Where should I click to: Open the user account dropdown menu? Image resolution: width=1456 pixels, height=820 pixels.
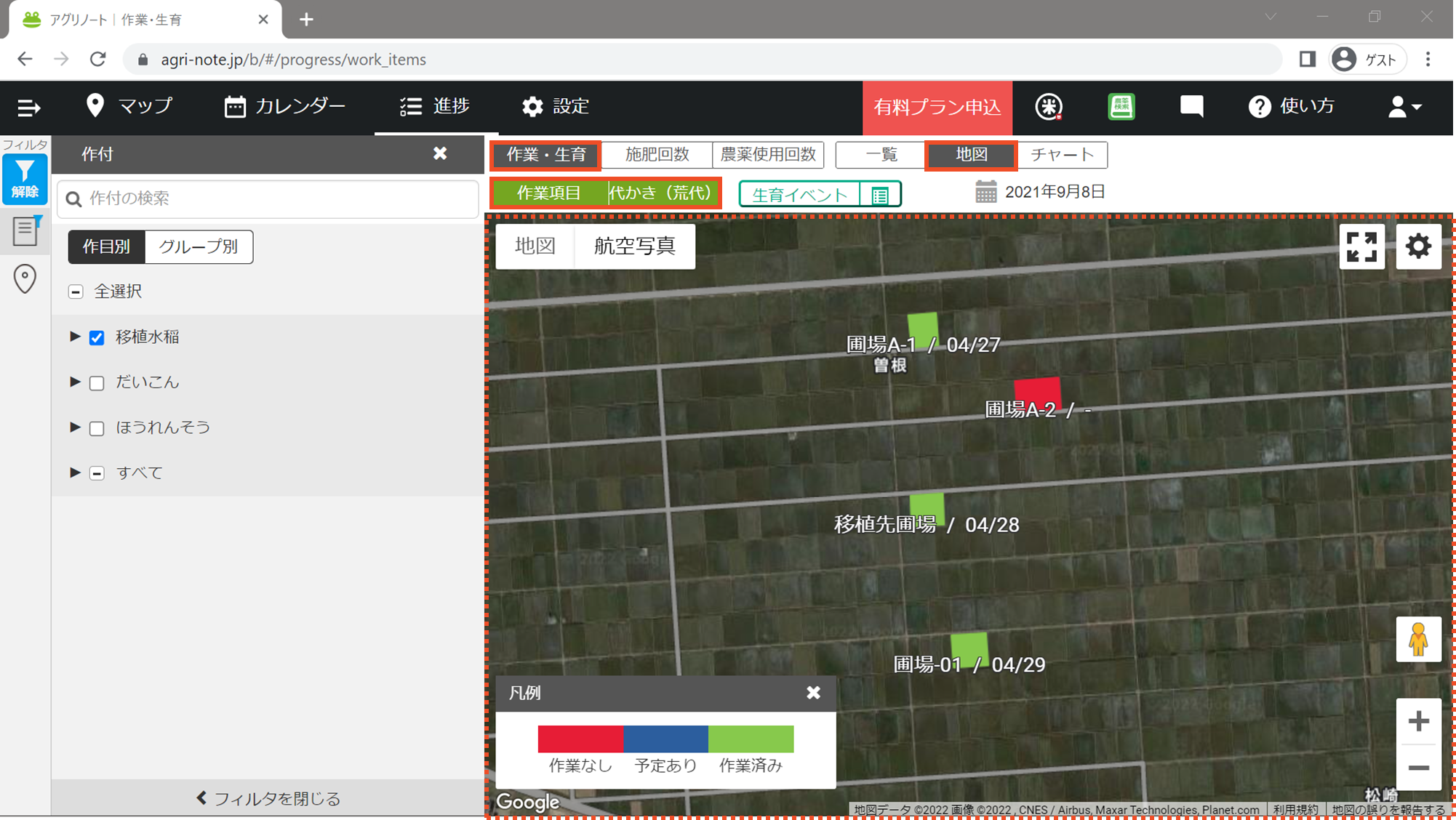click(x=1404, y=107)
